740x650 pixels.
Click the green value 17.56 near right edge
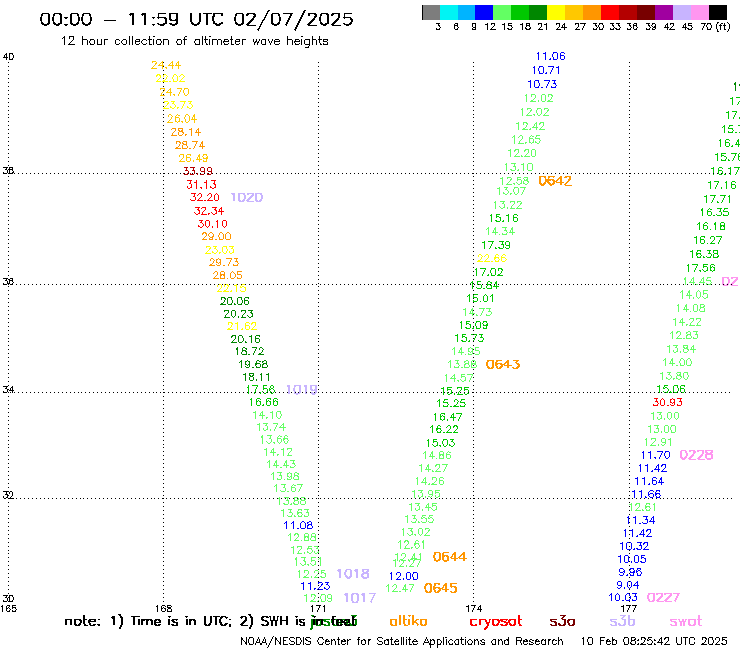click(x=700, y=268)
